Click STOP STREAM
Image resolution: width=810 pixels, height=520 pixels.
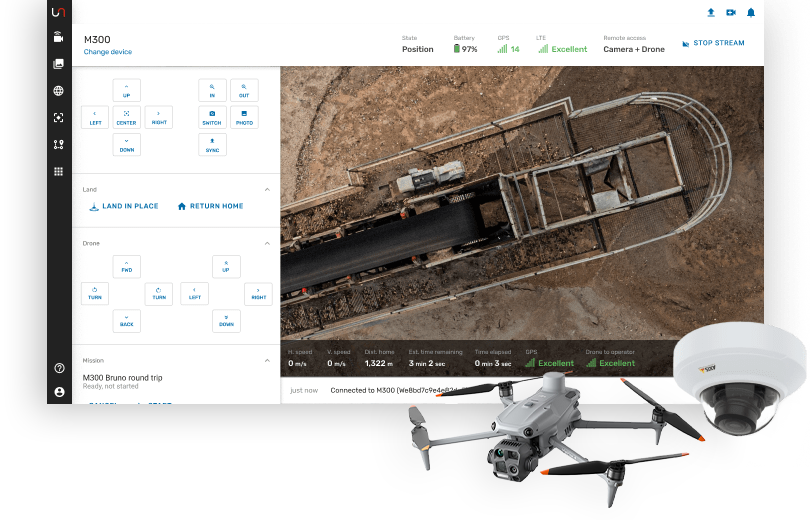[713, 43]
